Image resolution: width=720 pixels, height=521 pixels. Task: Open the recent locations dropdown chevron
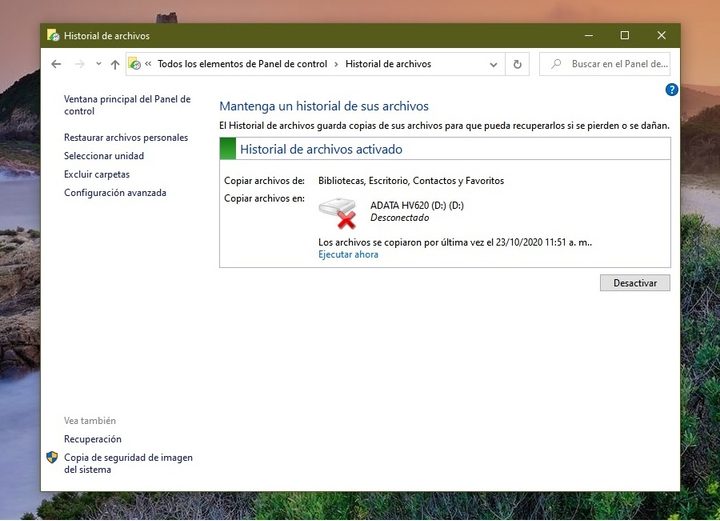point(98,64)
